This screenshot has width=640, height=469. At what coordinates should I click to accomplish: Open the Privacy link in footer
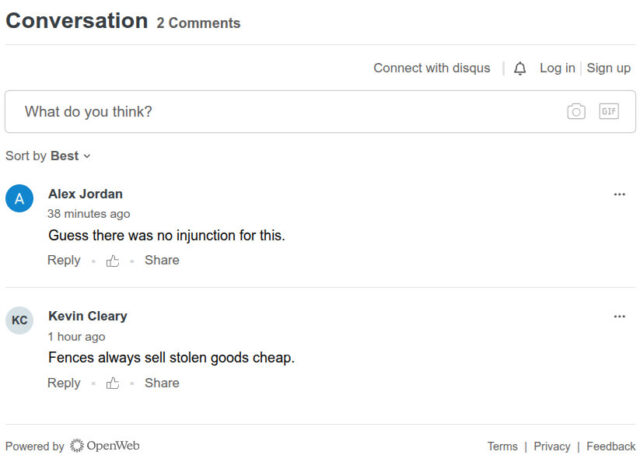(552, 446)
